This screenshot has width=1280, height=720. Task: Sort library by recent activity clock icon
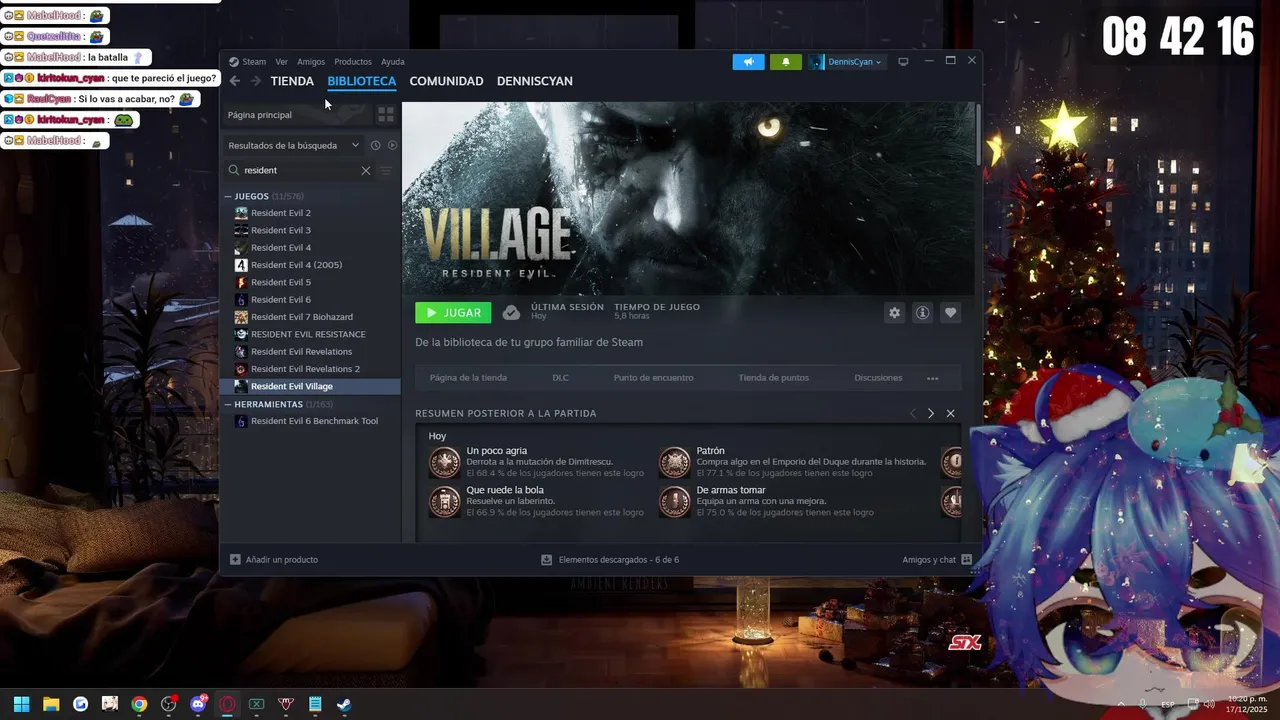coord(375,145)
